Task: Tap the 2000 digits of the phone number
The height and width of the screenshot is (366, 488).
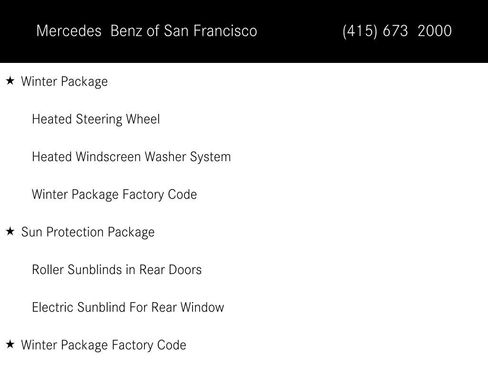Action: point(435,31)
